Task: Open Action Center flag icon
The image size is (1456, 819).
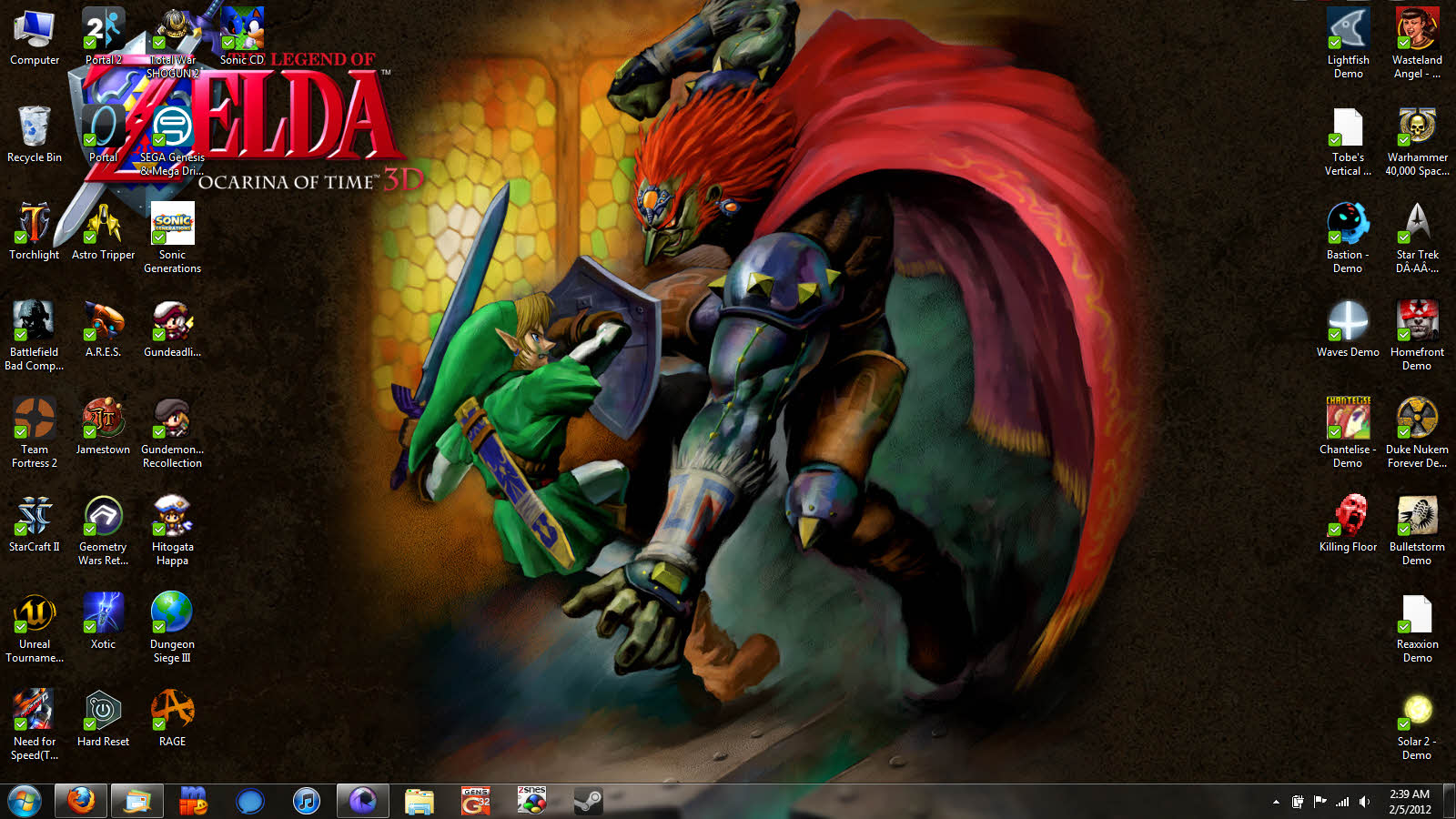Action: 1319,802
